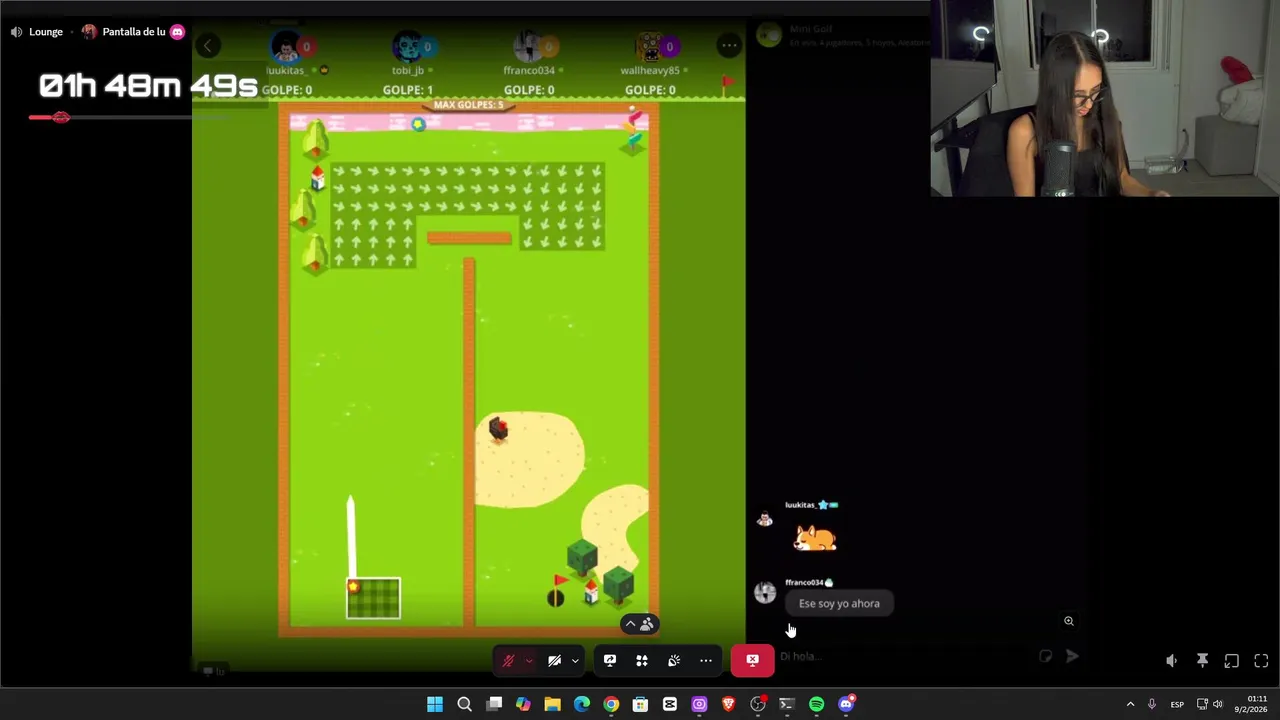Adjust stream volume speaker icon
Viewport: 1280px width, 720px height.
click(x=1172, y=661)
